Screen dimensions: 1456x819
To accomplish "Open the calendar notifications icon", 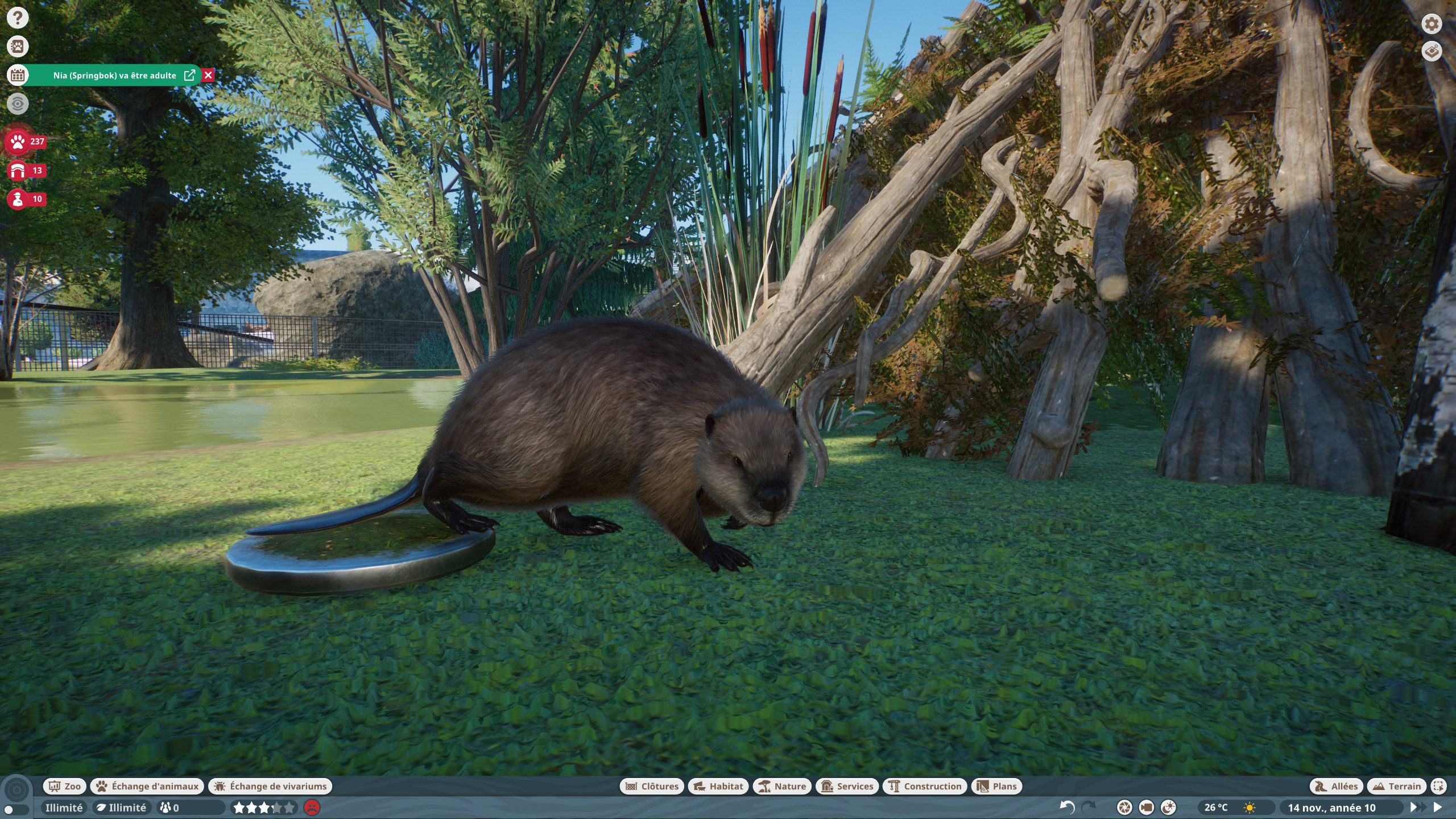I will pos(18,75).
